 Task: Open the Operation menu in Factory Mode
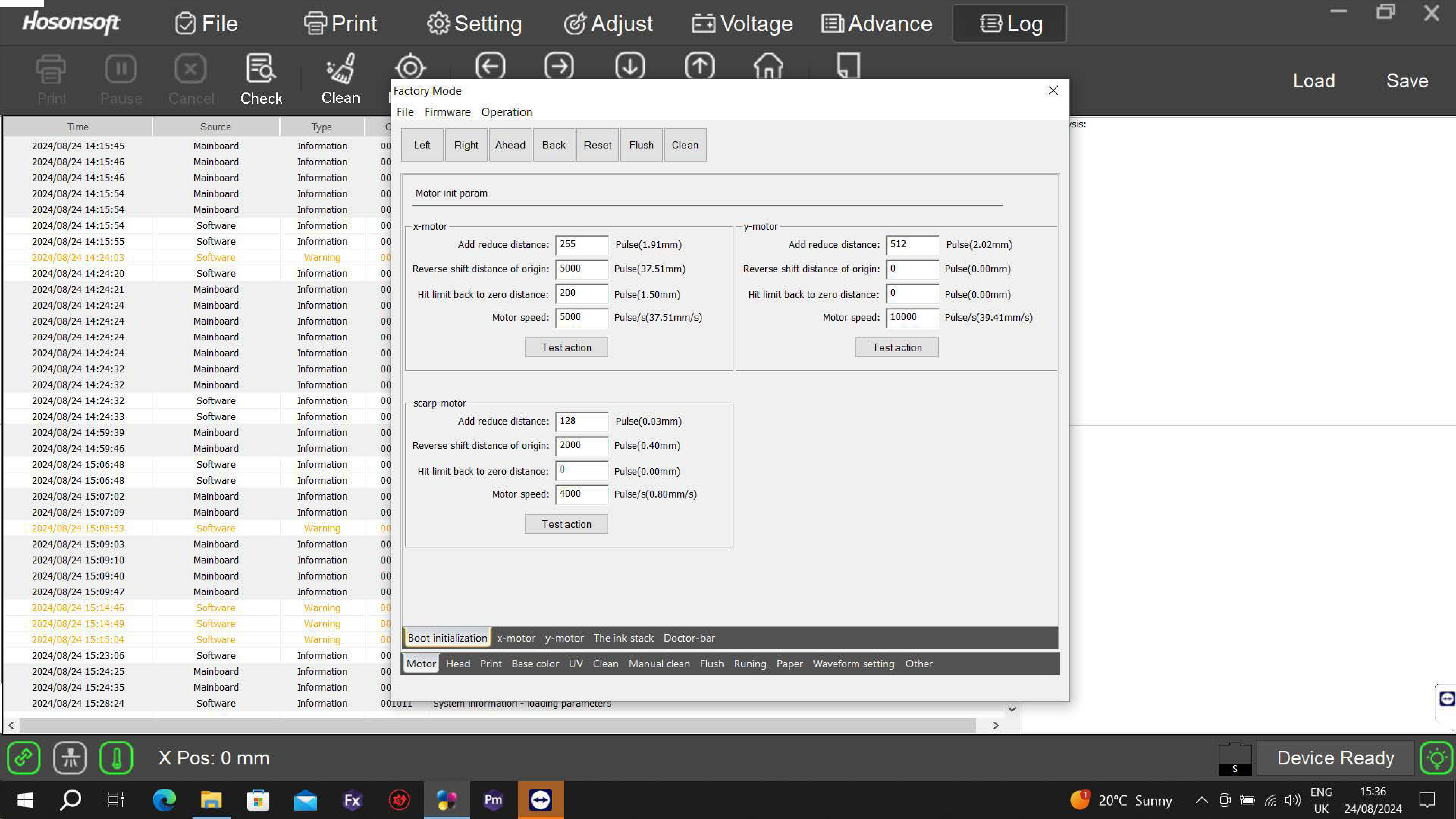coord(506,112)
